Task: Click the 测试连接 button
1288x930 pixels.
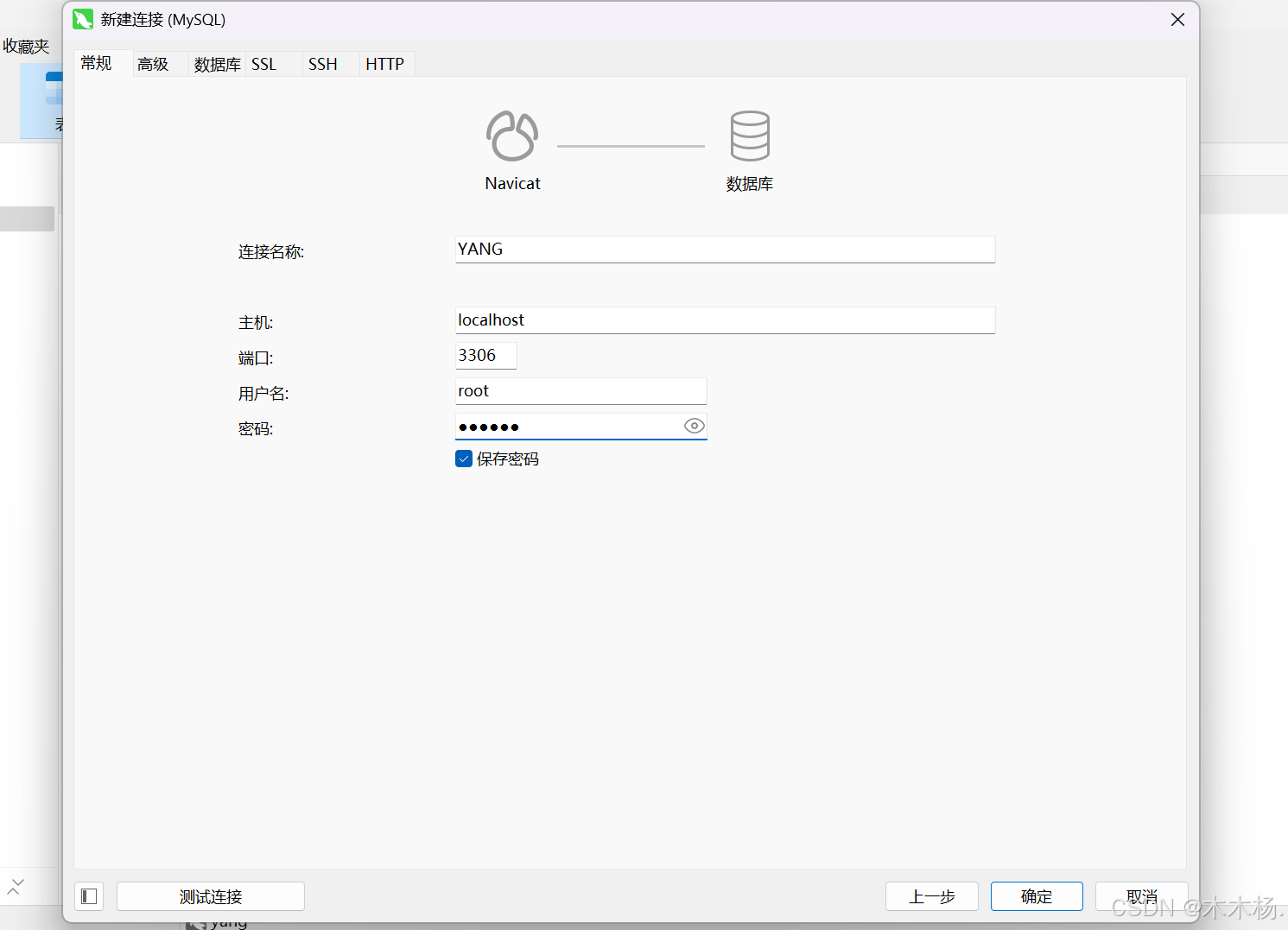Action: click(211, 896)
